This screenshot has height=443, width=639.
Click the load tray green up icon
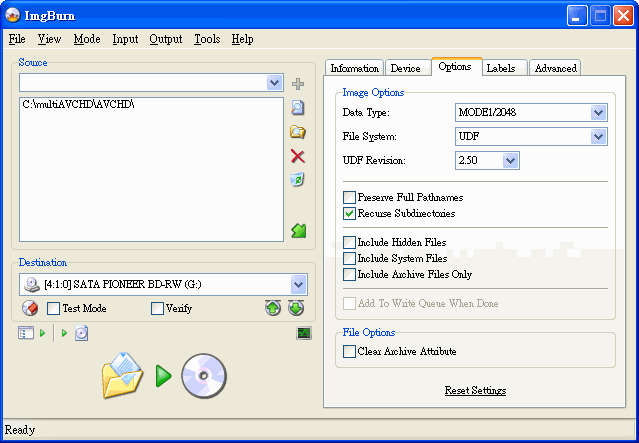pos(273,308)
